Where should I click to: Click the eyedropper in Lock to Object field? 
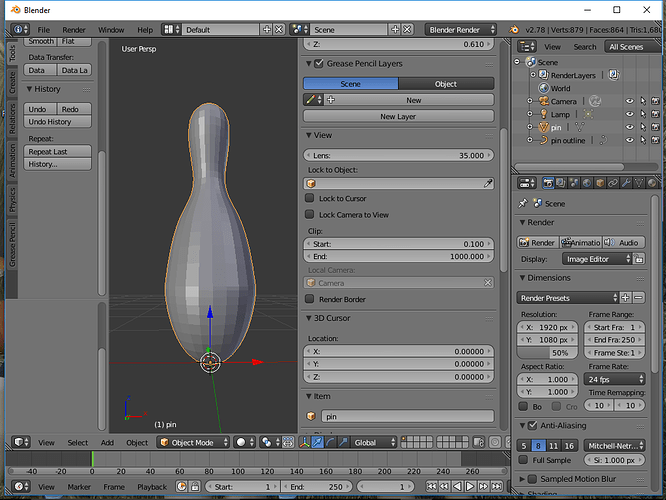pos(488,184)
